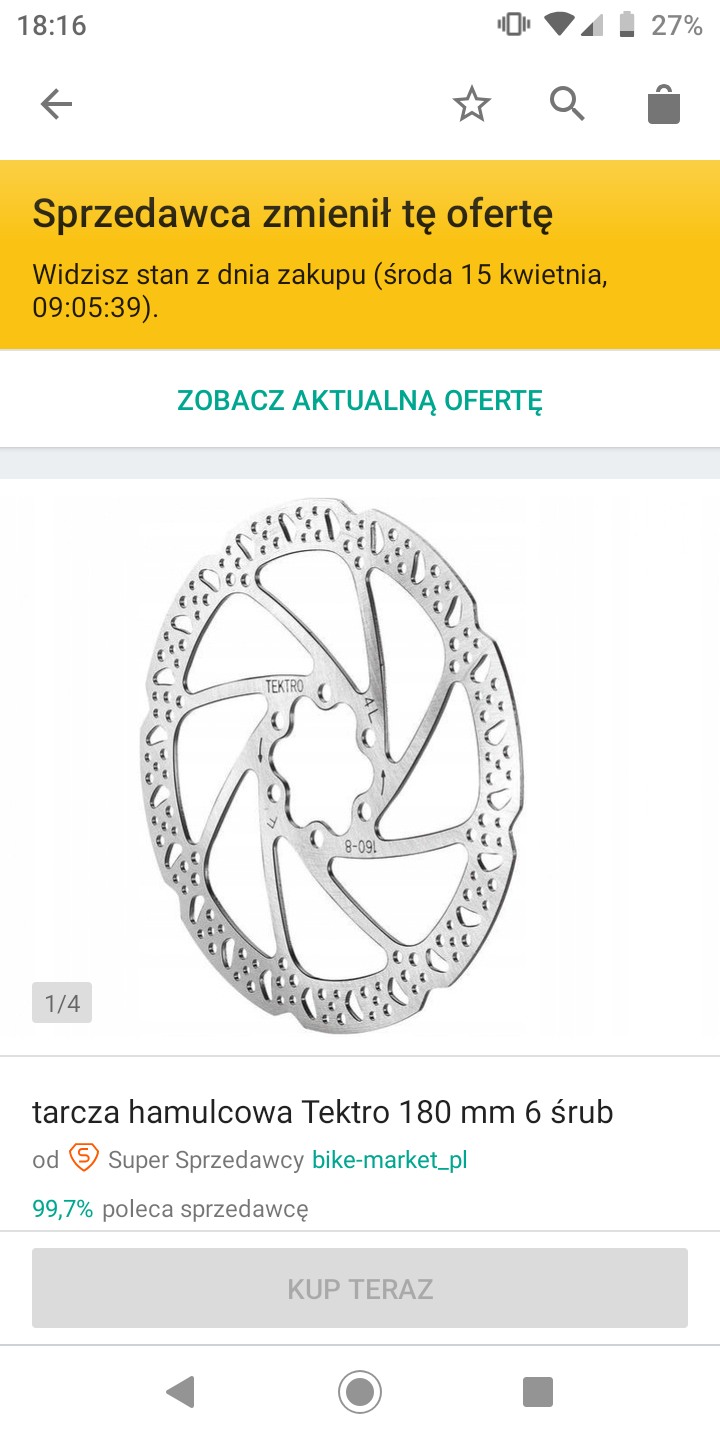720x1440 pixels.
Task: Tap the 1/4 image counter badge
Action: (62, 1003)
